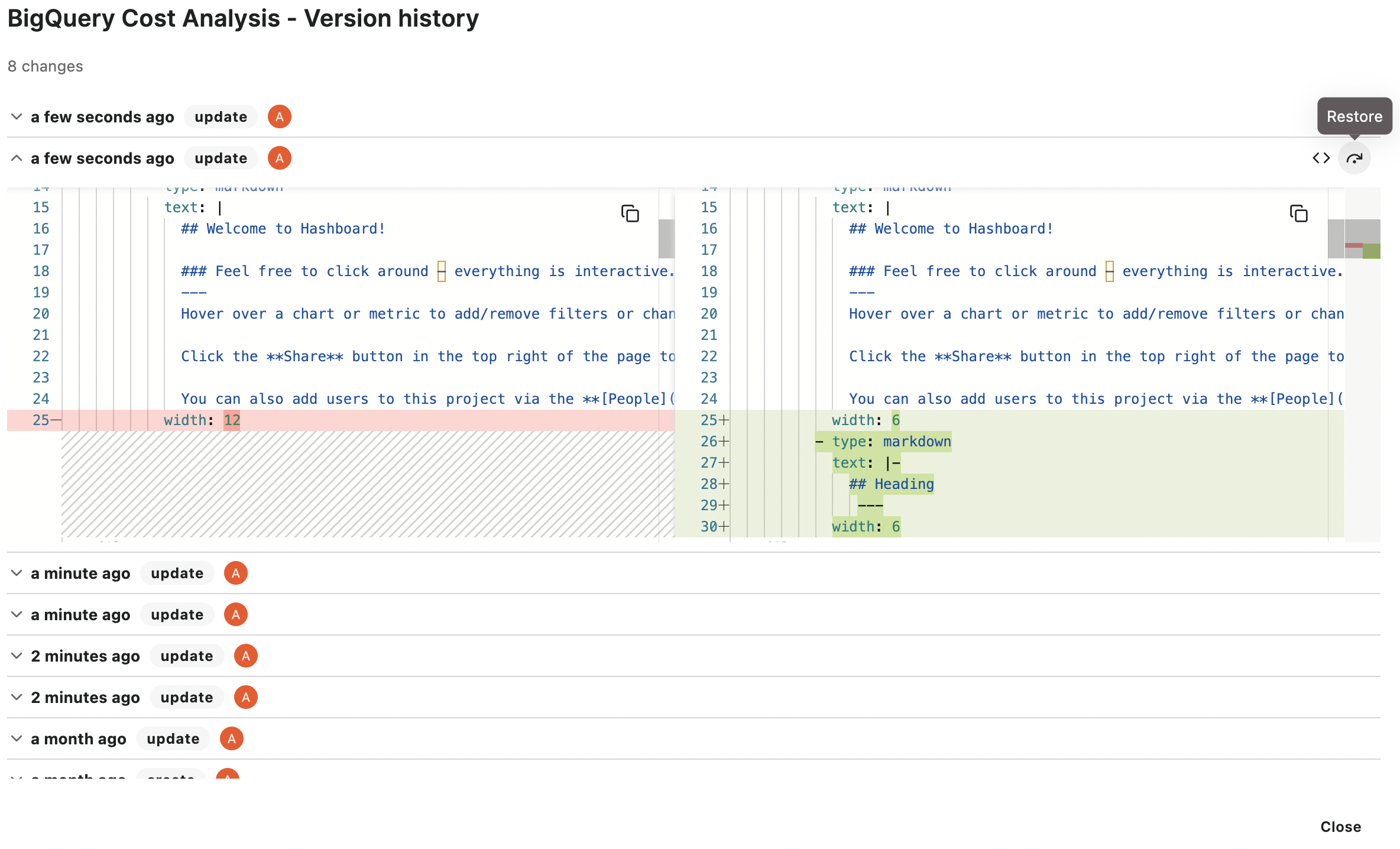
Task: Click the avatar of the expanded entry
Action: (280, 158)
